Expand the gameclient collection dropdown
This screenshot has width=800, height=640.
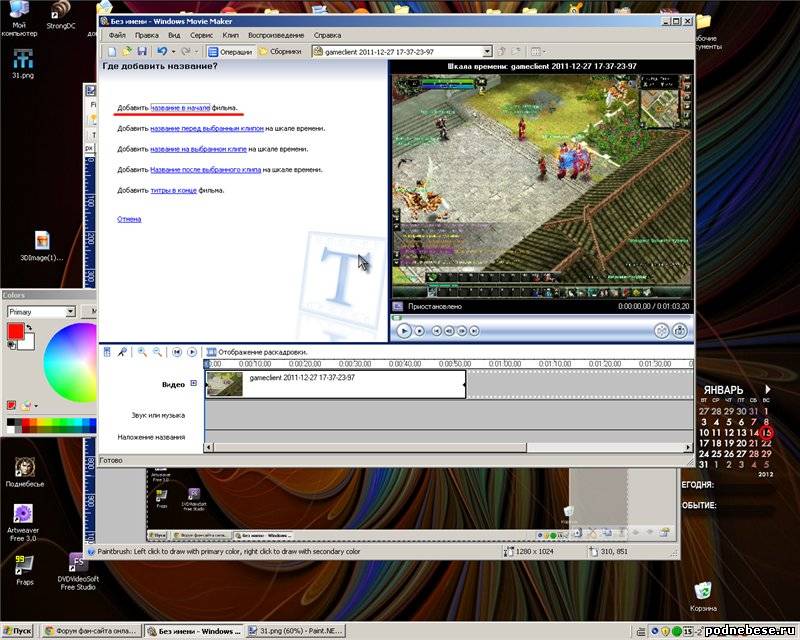[x=487, y=52]
